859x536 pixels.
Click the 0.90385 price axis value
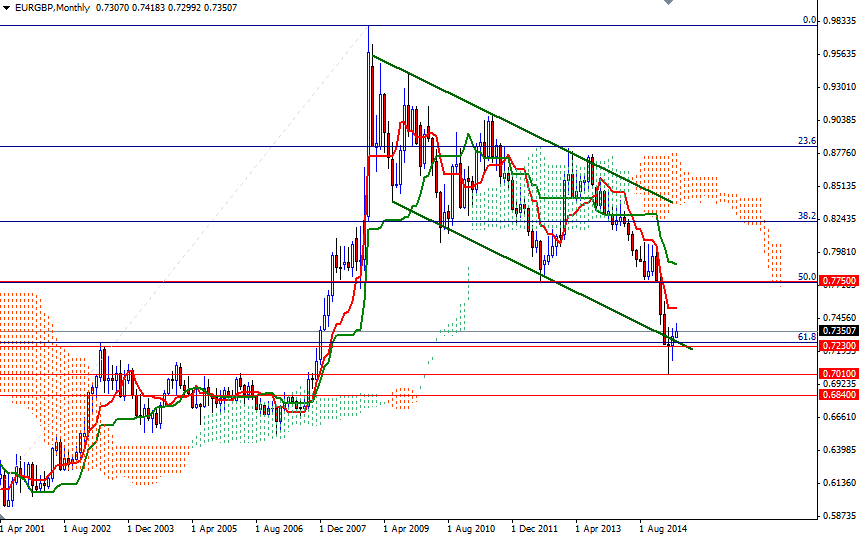839,119
